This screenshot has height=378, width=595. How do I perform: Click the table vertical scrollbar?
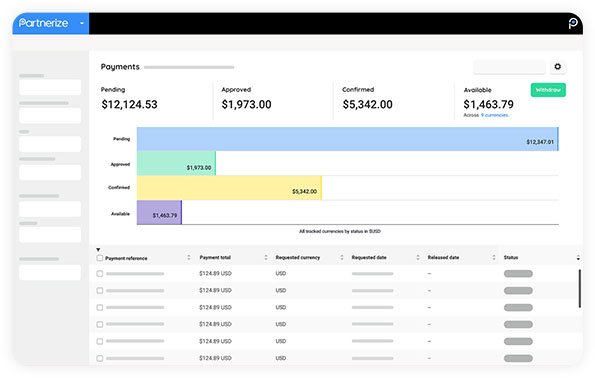[x=579, y=288]
